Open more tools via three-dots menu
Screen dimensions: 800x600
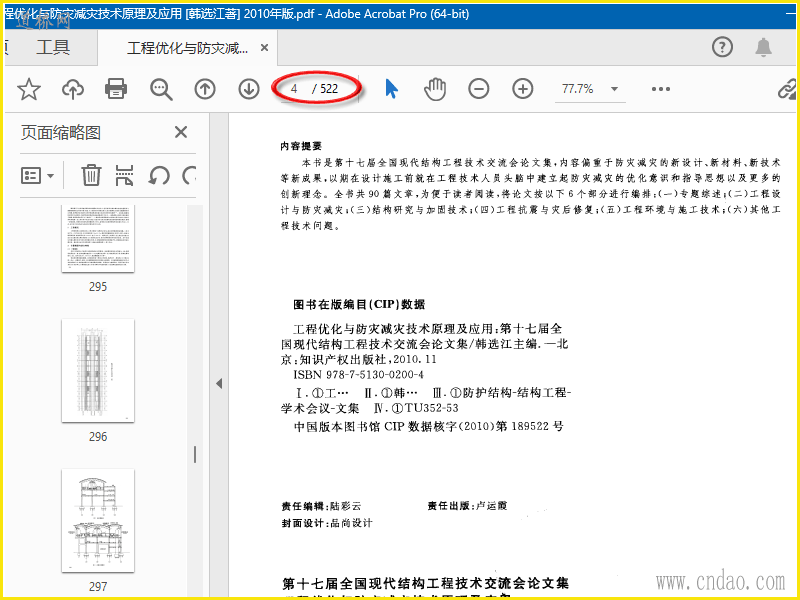click(661, 89)
